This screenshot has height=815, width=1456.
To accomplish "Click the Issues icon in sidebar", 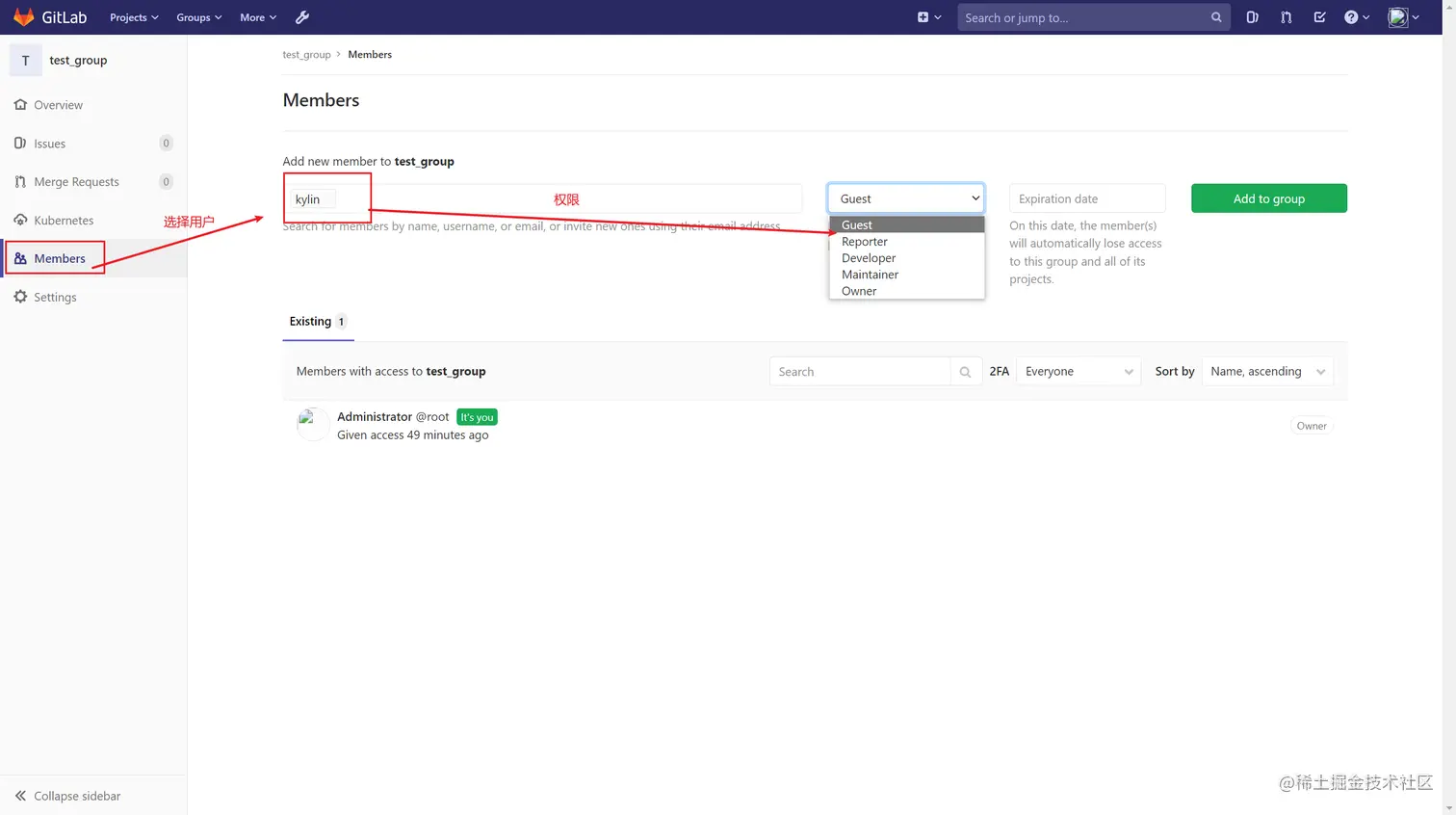I will (20, 143).
